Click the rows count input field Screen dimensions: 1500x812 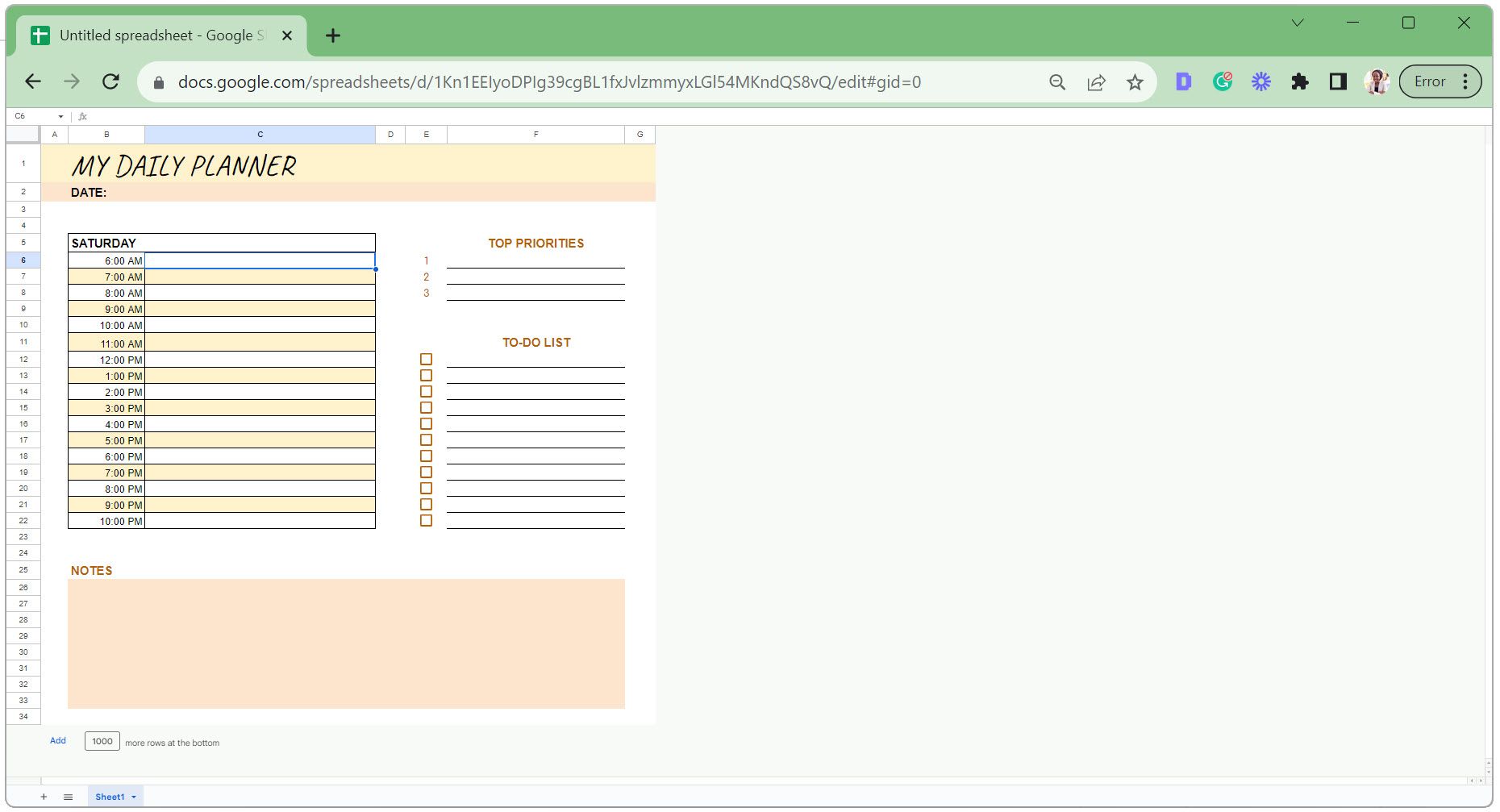click(x=102, y=741)
